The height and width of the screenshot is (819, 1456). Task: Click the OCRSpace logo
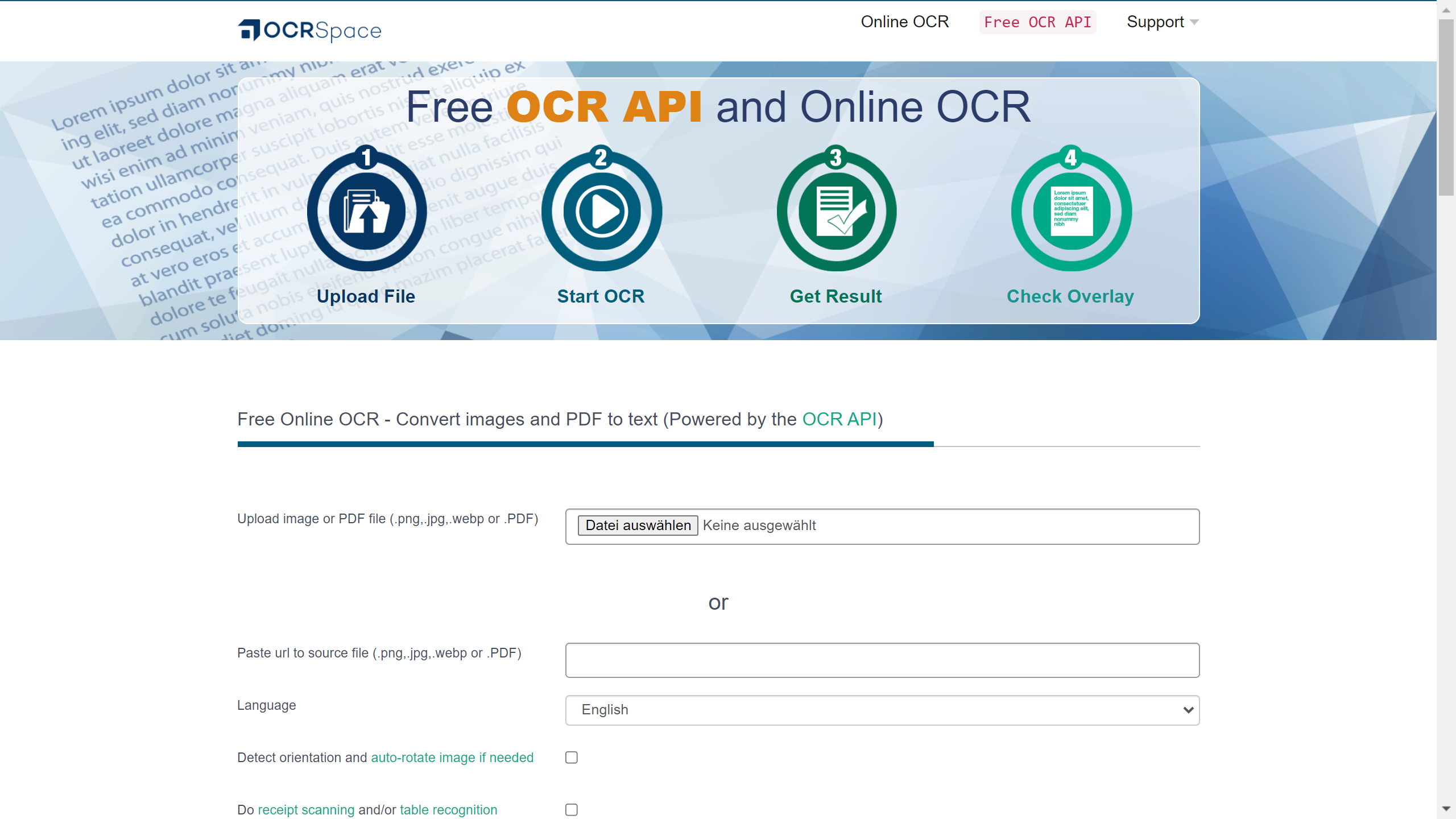pos(309,30)
